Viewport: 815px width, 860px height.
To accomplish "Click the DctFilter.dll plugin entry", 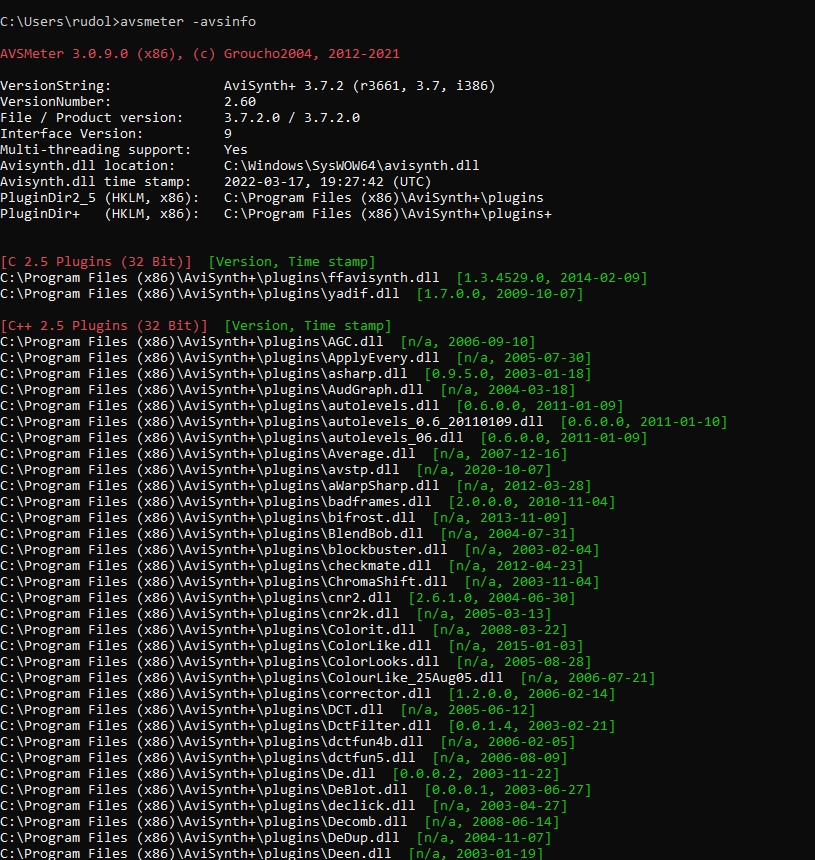I will (216, 726).
